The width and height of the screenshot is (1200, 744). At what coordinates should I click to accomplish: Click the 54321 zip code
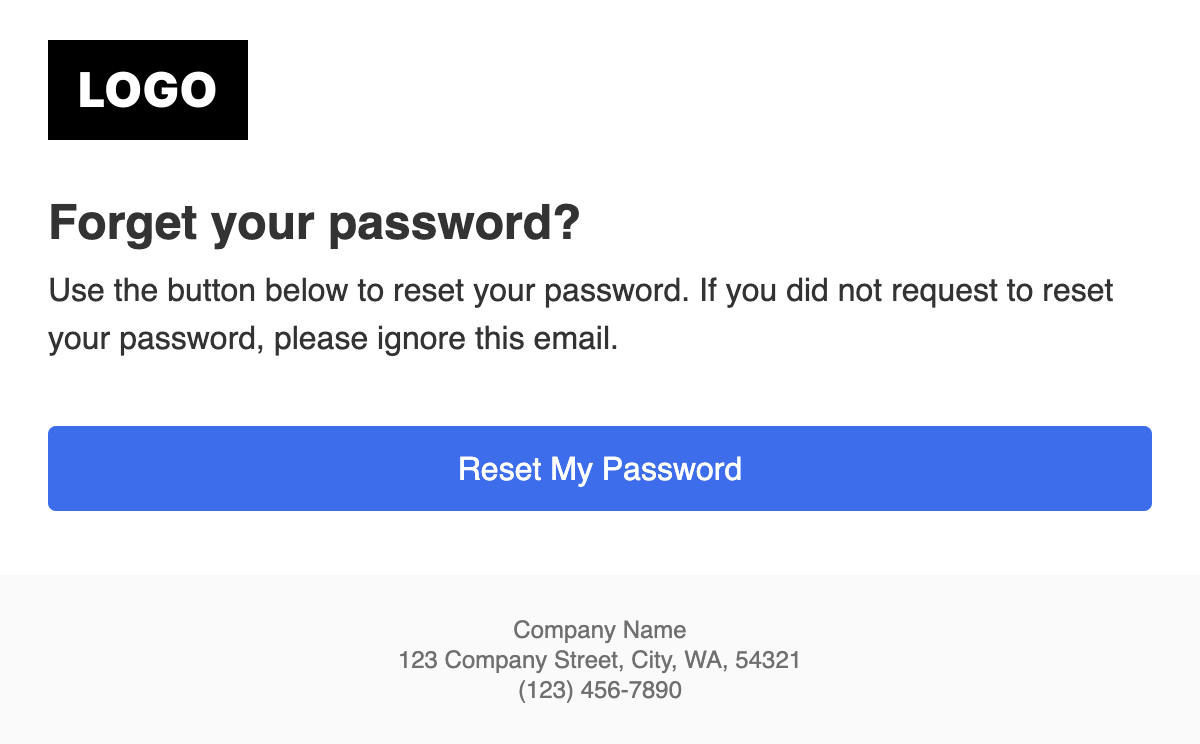coord(771,660)
